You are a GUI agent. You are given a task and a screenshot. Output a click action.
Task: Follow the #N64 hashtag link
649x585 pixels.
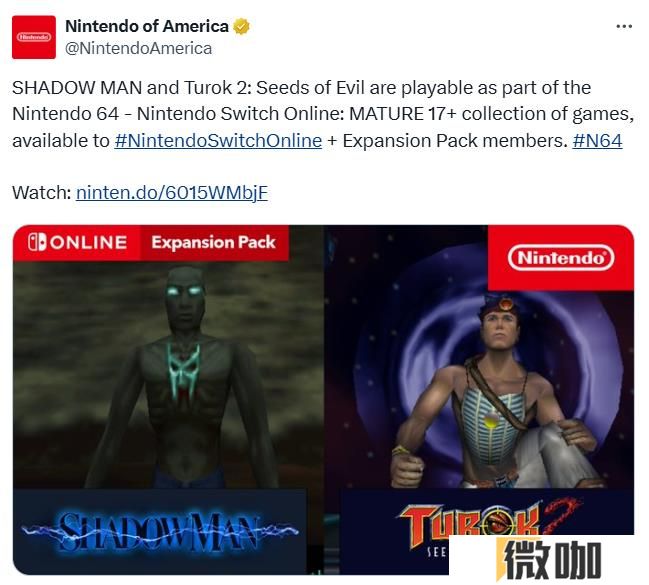(597, 141)
